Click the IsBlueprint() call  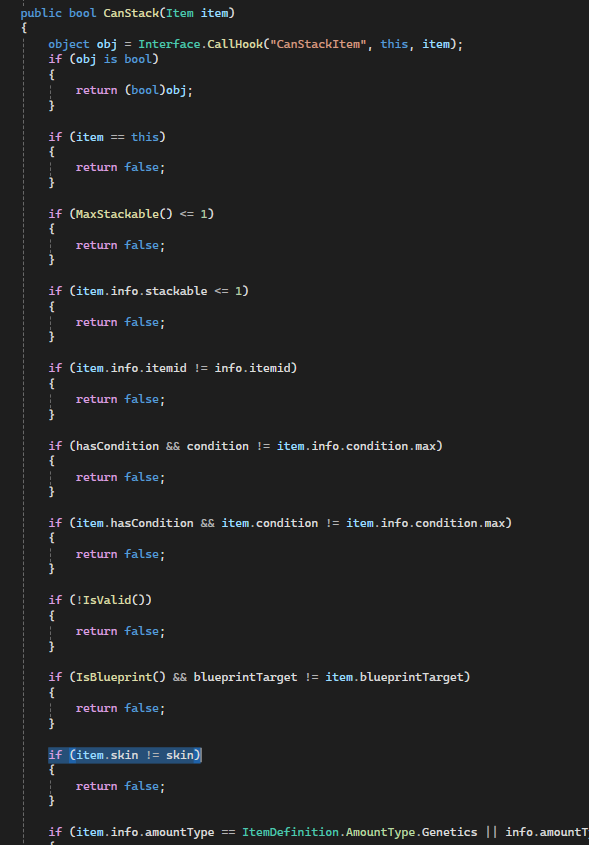click(121, 677)
